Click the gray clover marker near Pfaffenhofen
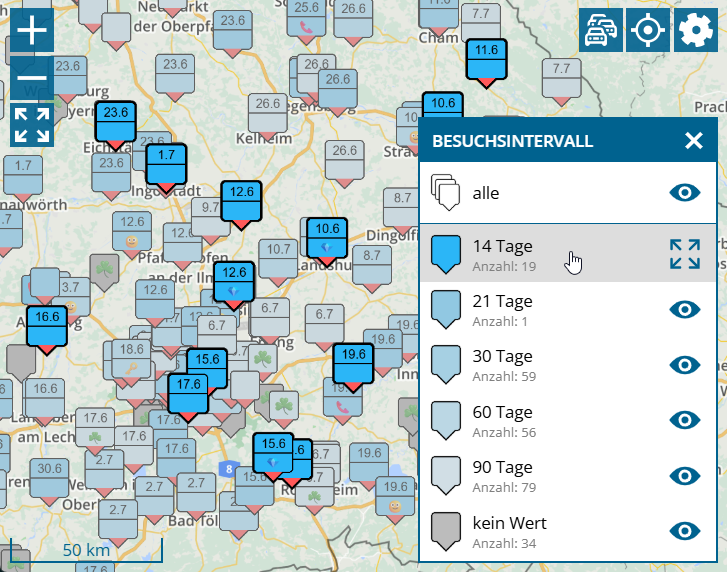This screenshot has width=727, height=572. coord(104,272)
